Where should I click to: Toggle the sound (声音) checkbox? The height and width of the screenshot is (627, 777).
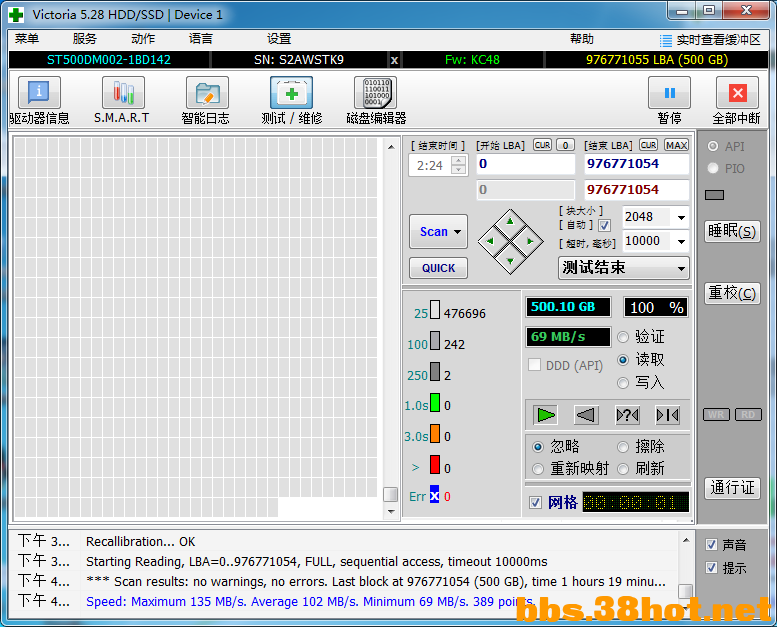pyautogui.click(x=711, y=545)
